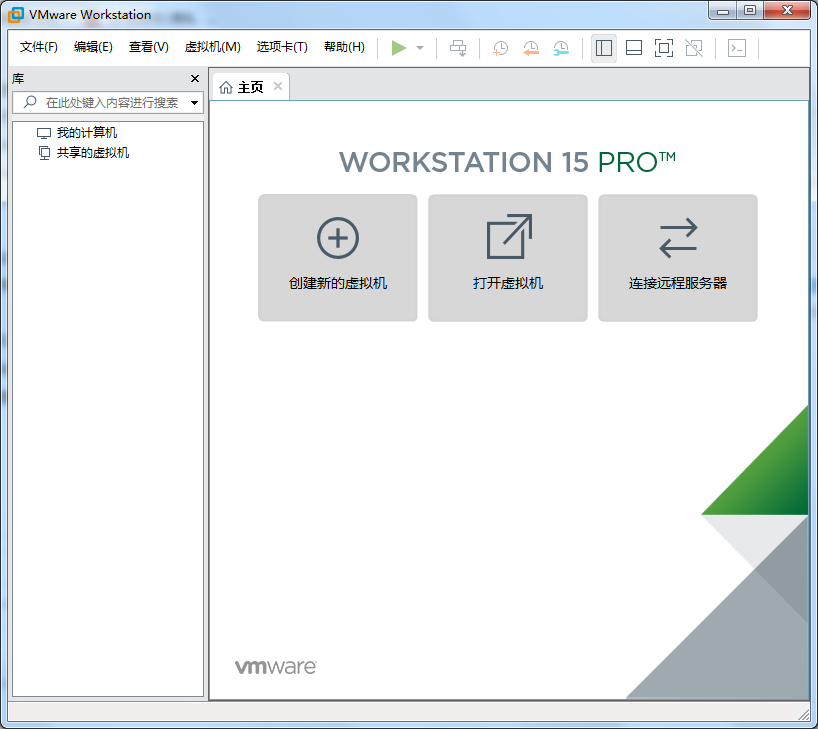Viewport: 818px width, 729px height.
Task: Close the 主页 tab
Action: pyautogui.click(x=278, y=87)
